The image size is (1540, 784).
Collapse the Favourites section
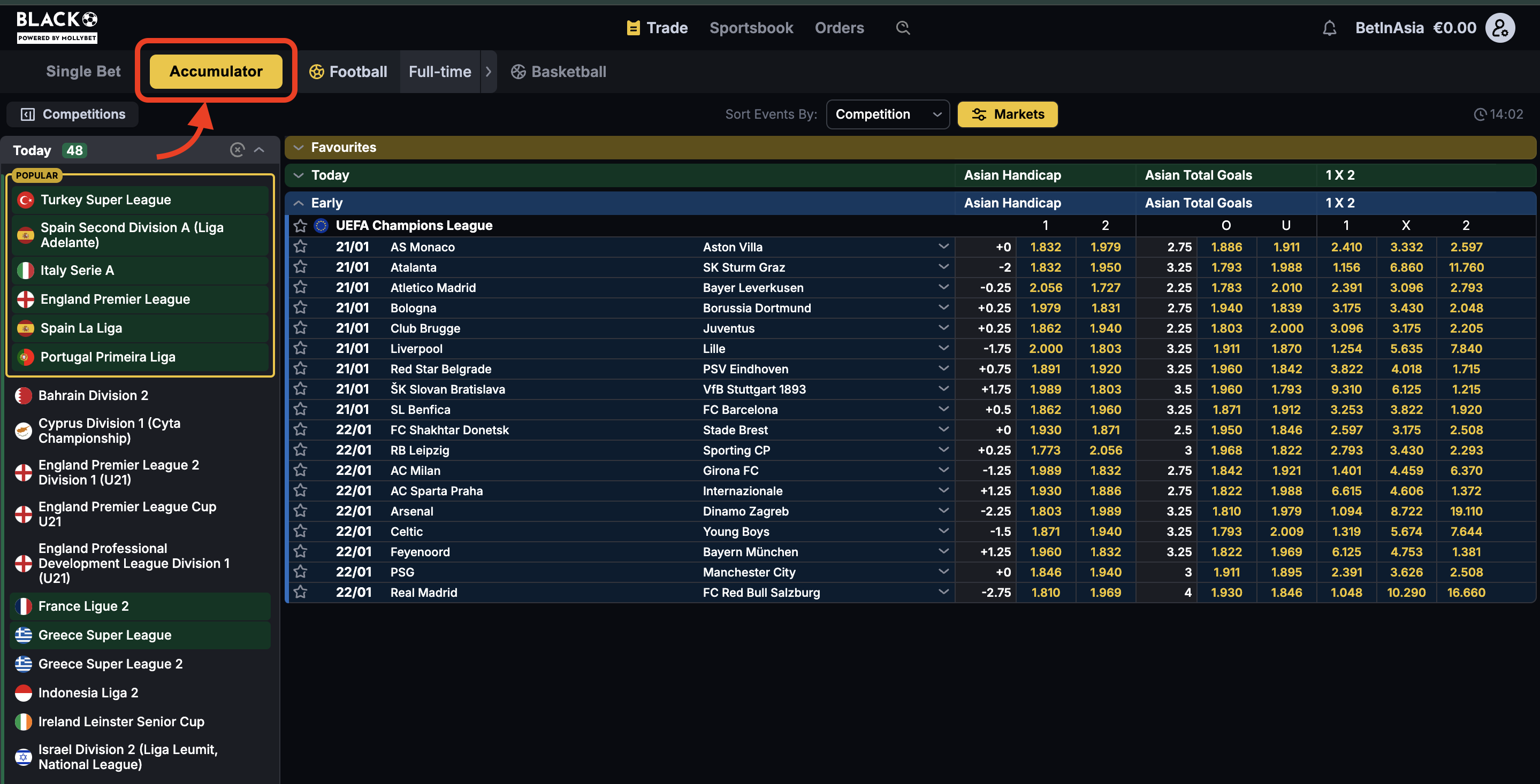pos(299,148)
